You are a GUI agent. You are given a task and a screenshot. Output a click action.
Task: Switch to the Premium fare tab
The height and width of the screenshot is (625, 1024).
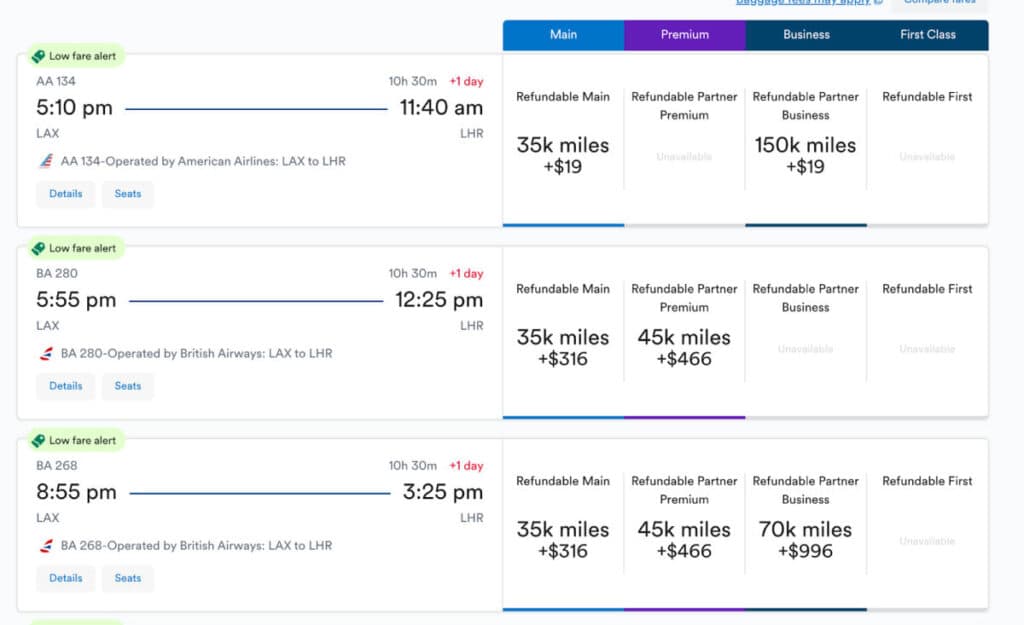[685, 35]
